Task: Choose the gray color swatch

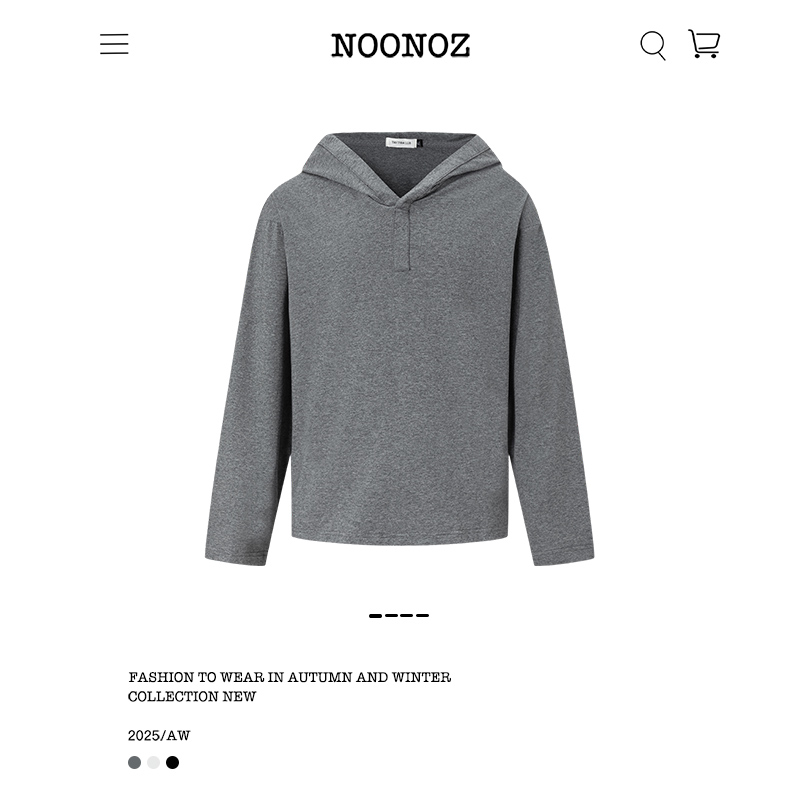Action: pyautogui.click(x=135, y=763)
